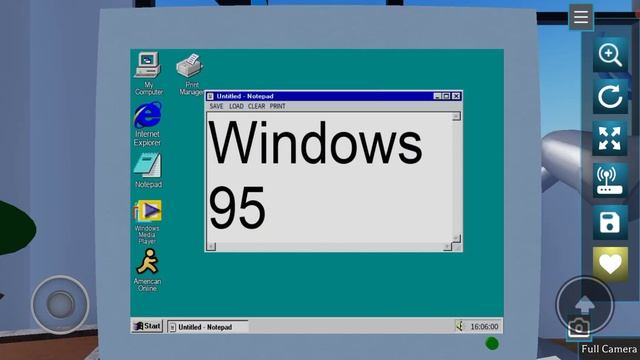Tap the zoom-in magnifier icon
Screen dimensions: 640x360
pos(610,55)
